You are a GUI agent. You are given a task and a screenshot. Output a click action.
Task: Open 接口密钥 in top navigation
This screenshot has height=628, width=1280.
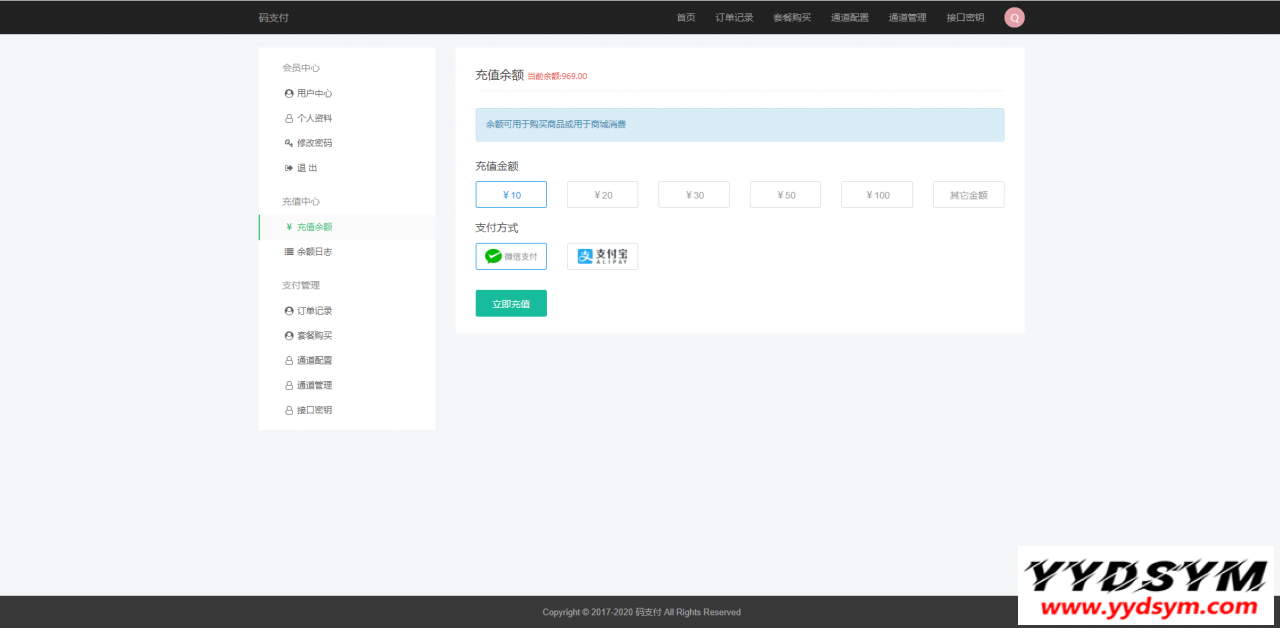click(x=965, y=17)
